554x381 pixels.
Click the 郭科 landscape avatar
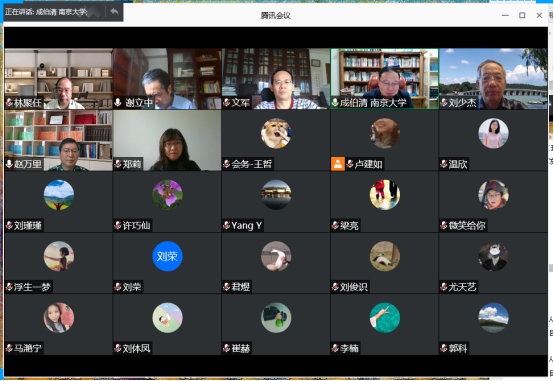[x=493, y=317]
